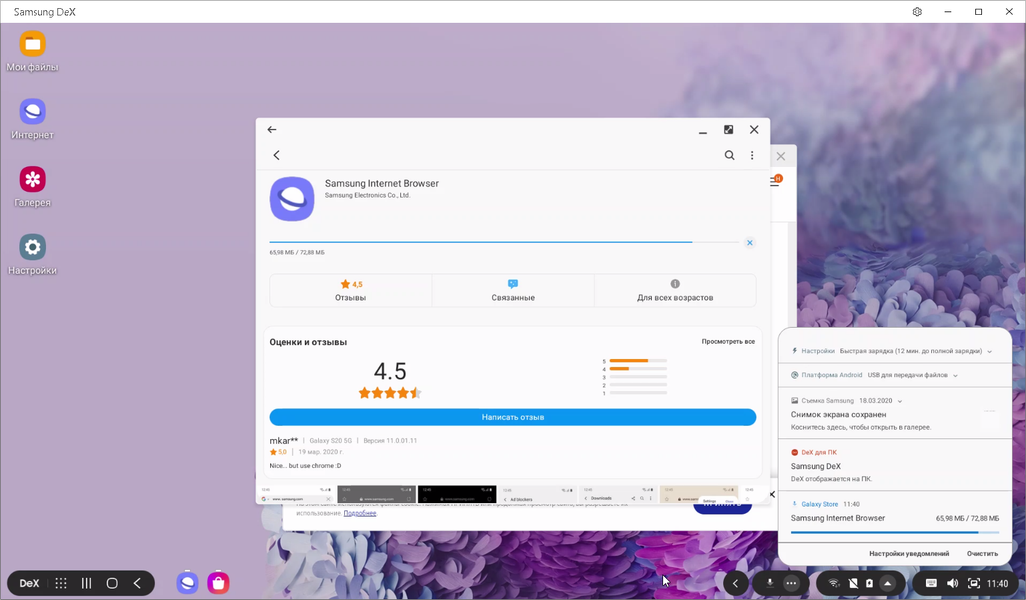The image size is (1026, 600).
Task: Select the Связанные tab
Action: [513, 290]
